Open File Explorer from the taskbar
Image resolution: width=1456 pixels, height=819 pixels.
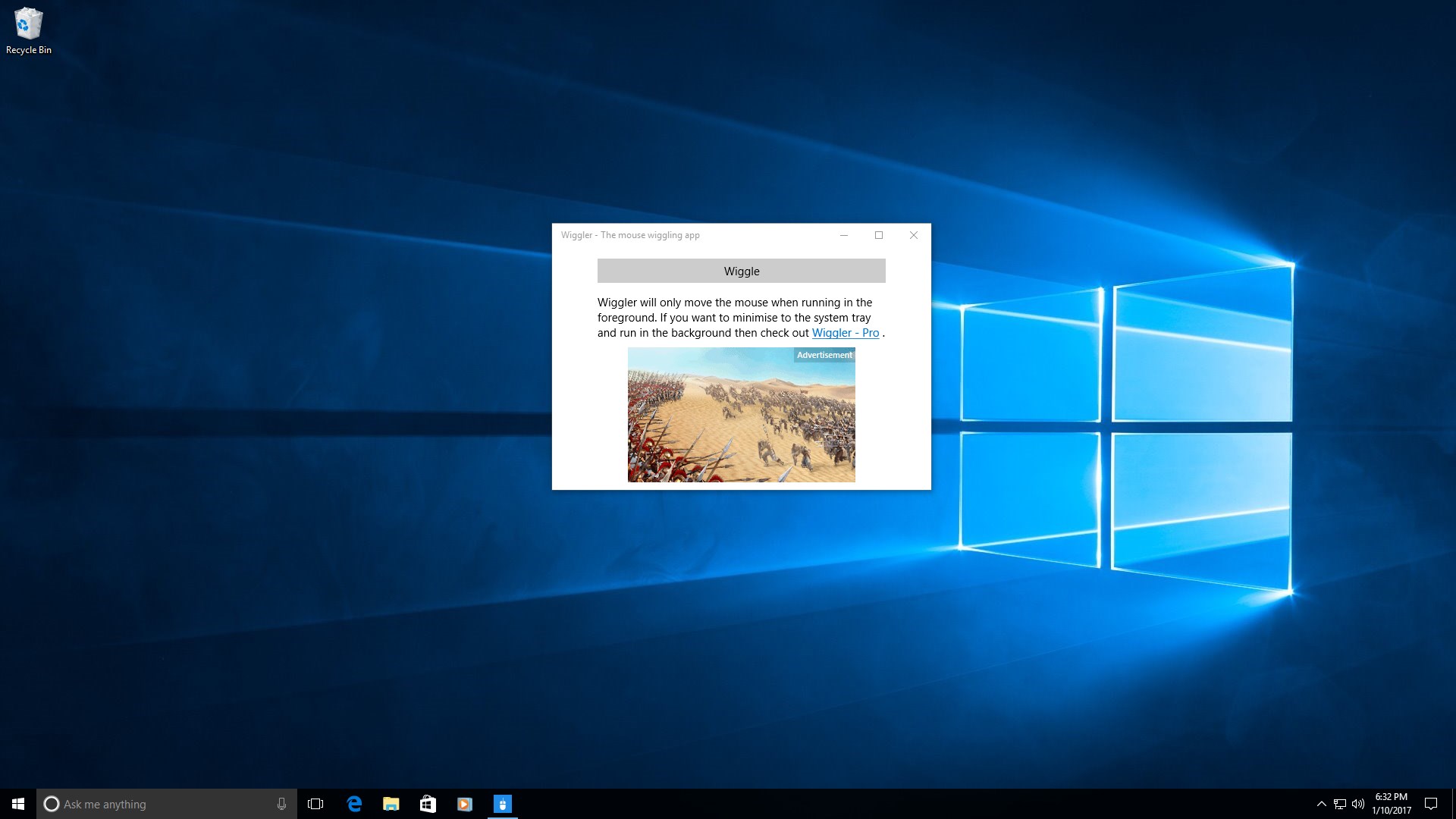point(391,804)
